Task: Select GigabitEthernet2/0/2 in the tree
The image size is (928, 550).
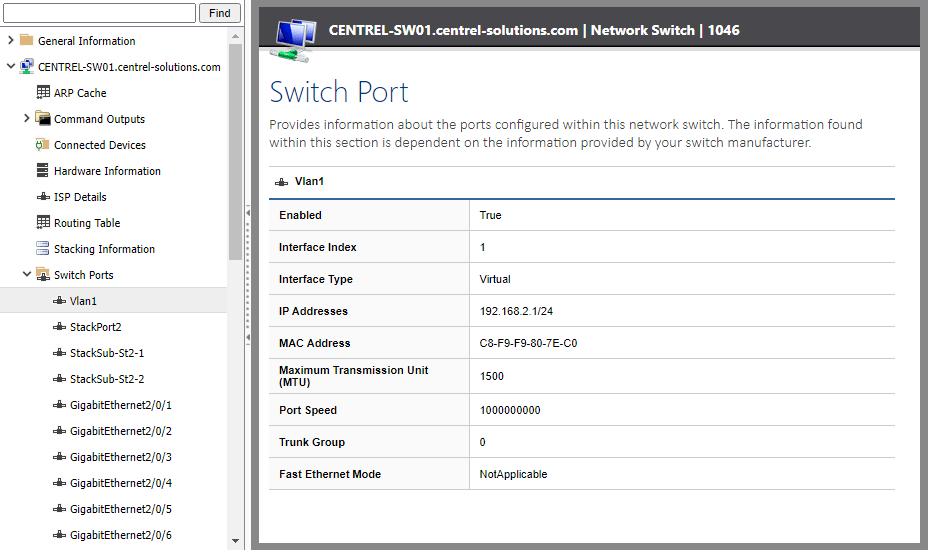Action: 121,432
